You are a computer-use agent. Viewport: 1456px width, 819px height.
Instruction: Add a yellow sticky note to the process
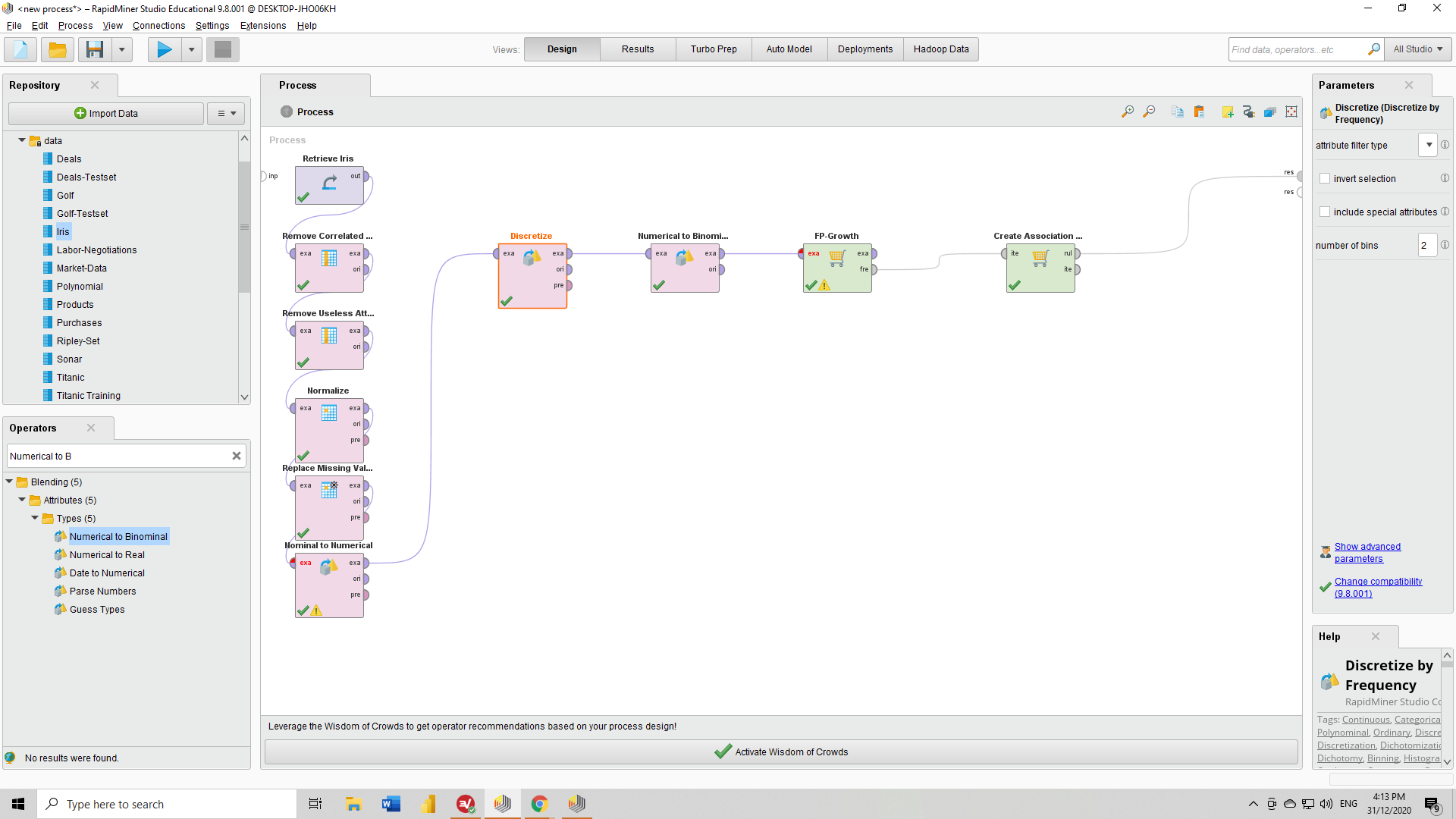1228,112
